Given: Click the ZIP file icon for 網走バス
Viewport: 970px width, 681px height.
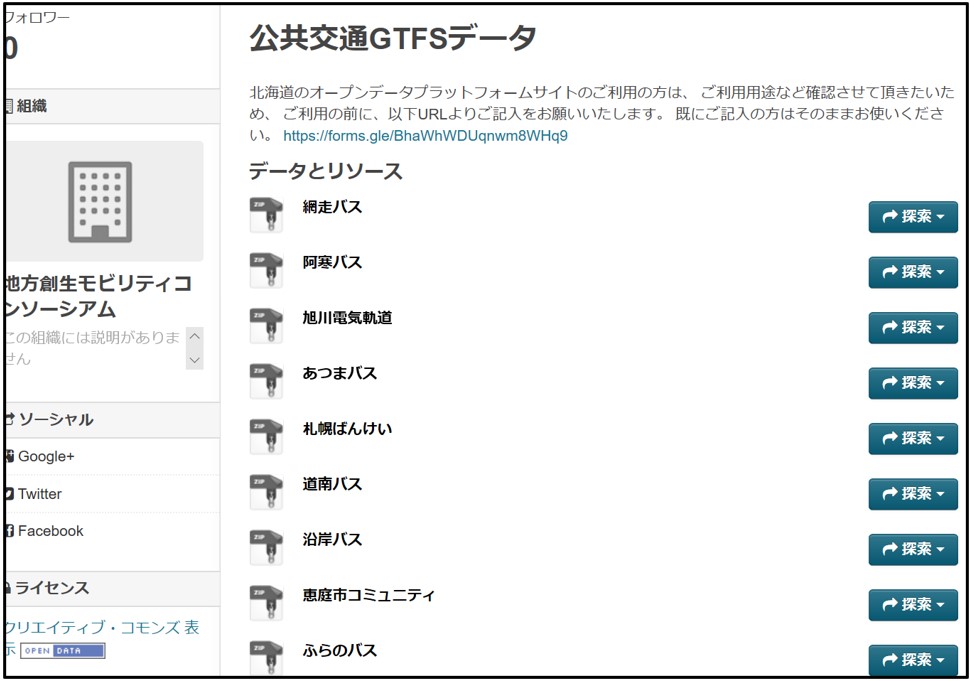Looking at the screenshot, I should coord(266,215).
